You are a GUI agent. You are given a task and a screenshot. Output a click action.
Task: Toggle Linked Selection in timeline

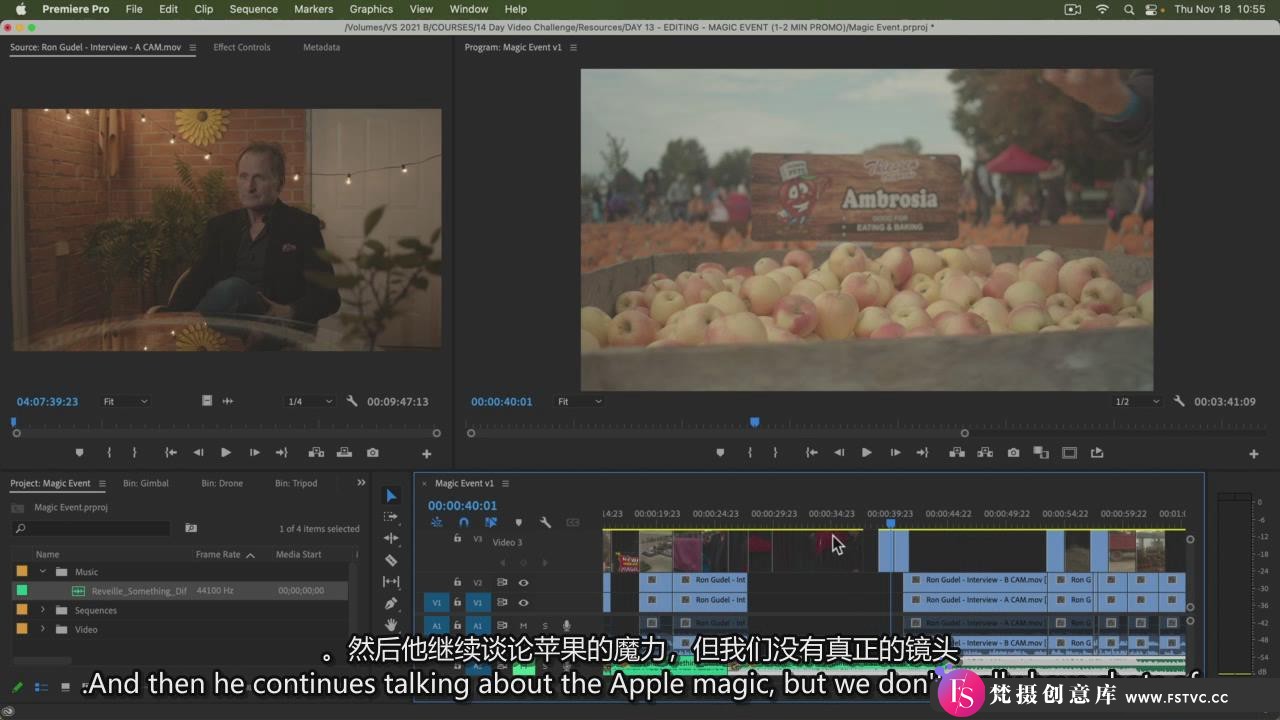tap(491, 522)
